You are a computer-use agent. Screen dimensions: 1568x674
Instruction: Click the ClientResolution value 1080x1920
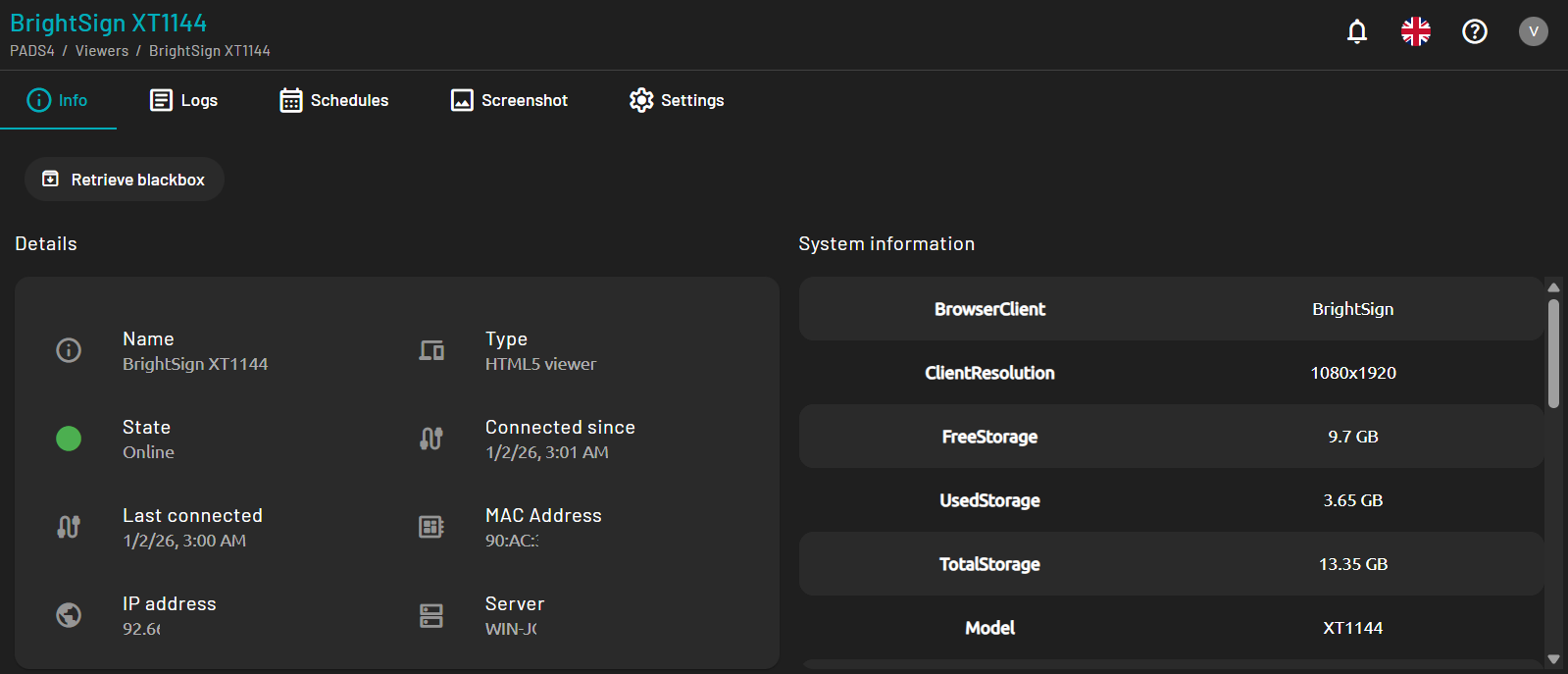point(1353,373)
